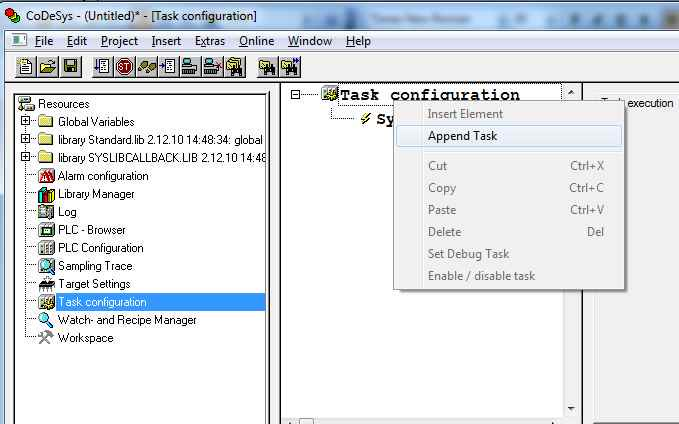Click the Logout toolbar icon with red X

tap(212, 67)
